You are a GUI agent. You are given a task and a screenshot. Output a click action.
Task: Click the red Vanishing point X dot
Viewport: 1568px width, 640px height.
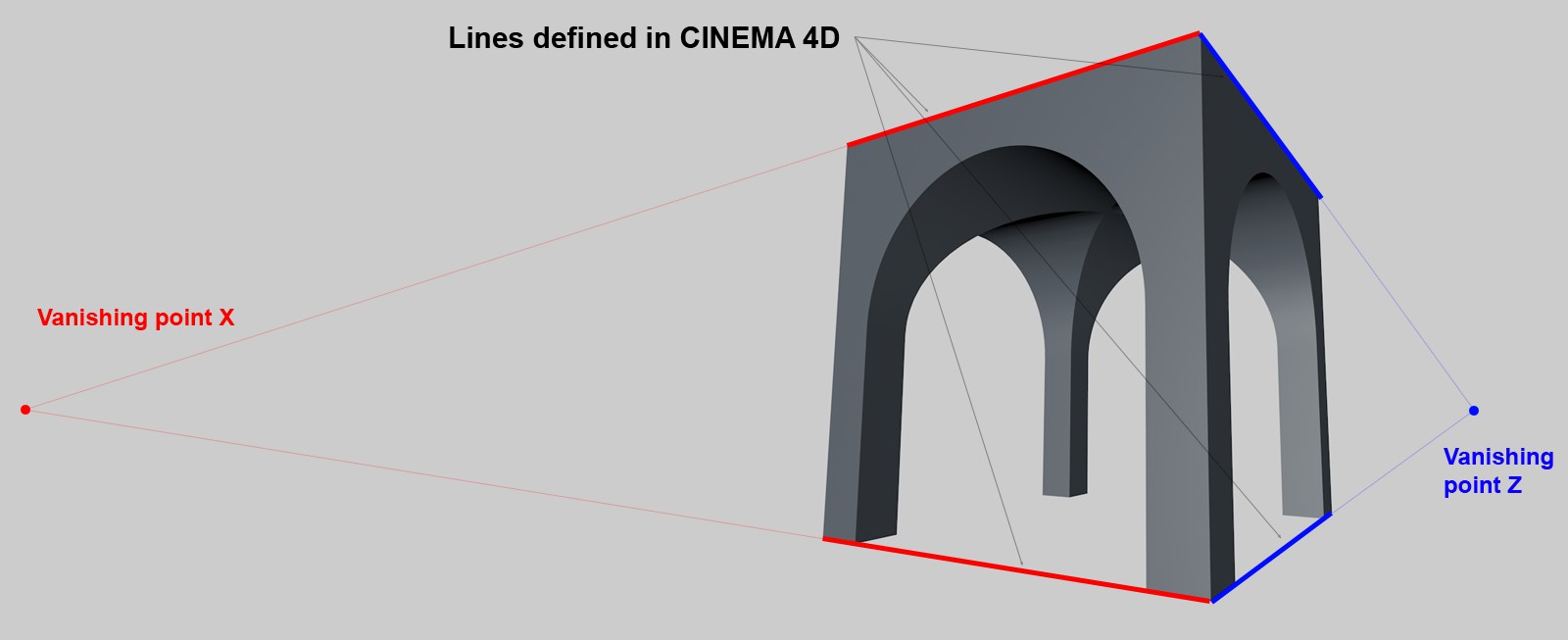click(25, 409)
